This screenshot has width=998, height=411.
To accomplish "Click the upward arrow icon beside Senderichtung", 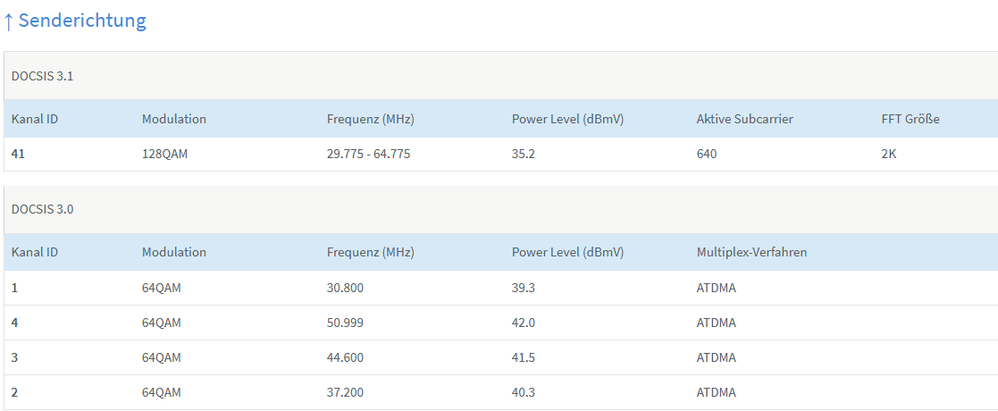I will (8, 21).
